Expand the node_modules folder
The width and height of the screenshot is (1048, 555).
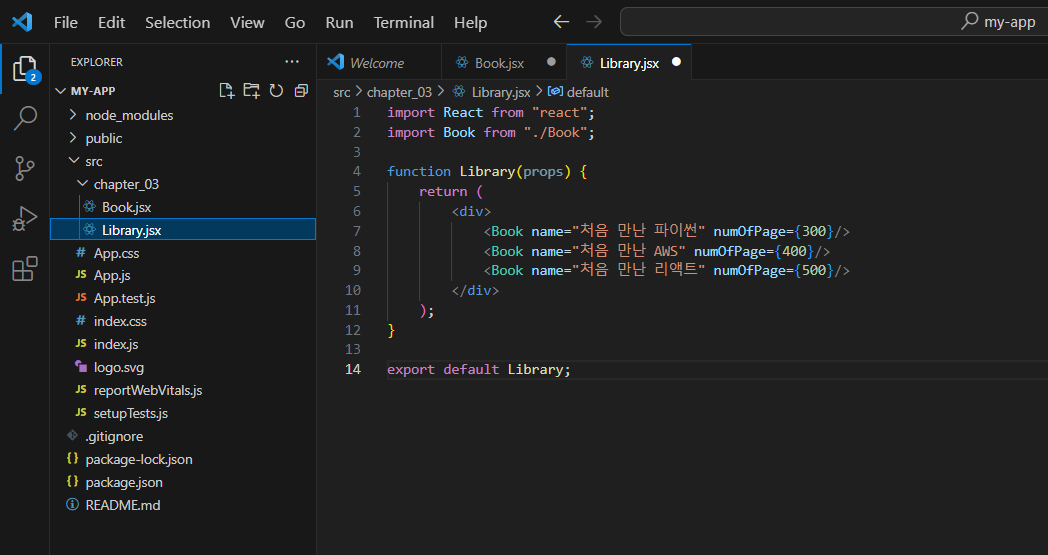coord(129,115)
